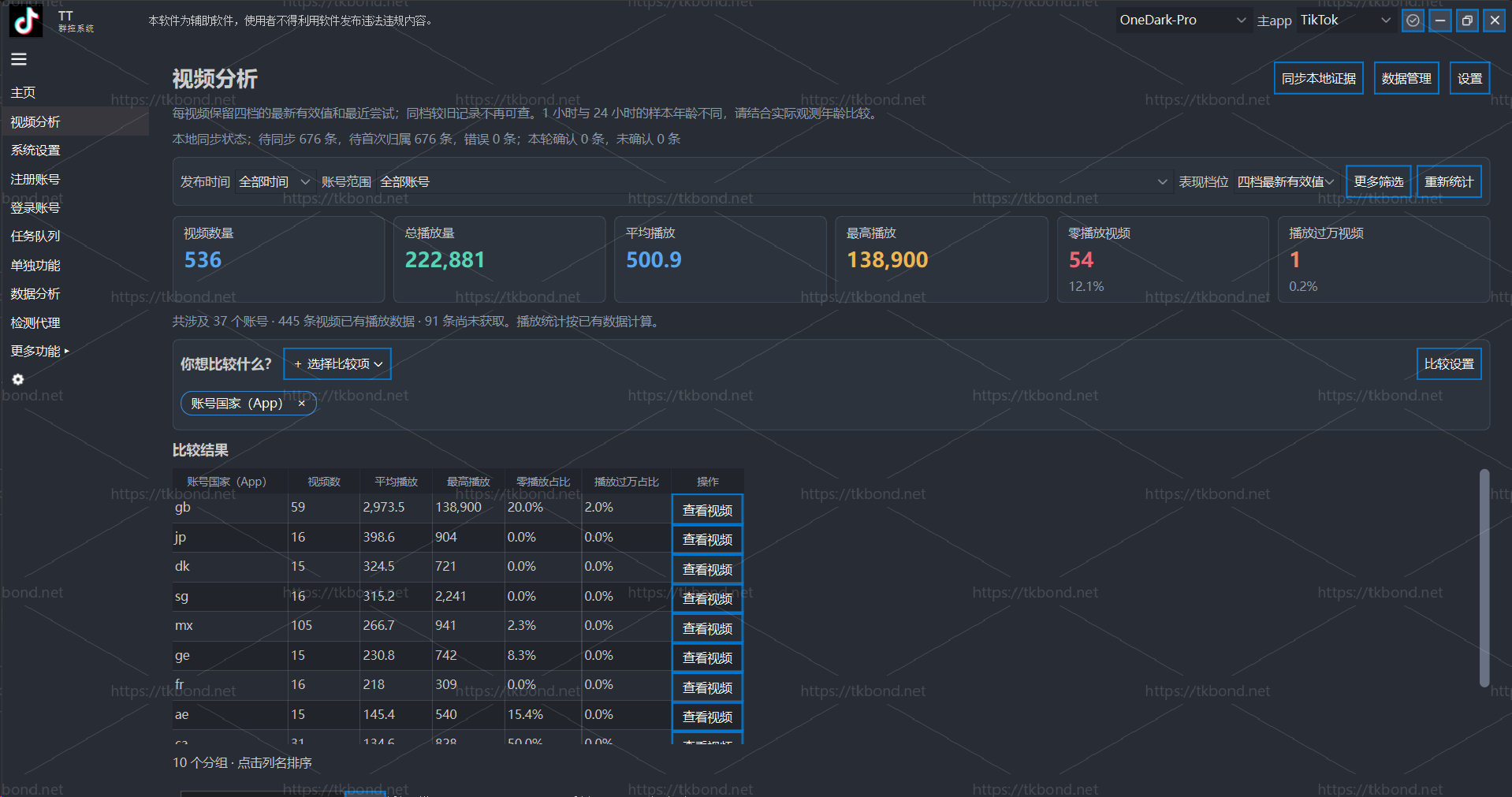
Task: Open the 比较设置 button
Action: point(1449,364)
